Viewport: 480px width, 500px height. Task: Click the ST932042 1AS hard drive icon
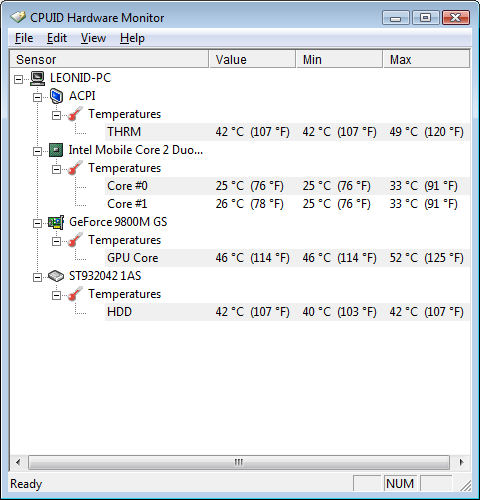click(56, 276)
